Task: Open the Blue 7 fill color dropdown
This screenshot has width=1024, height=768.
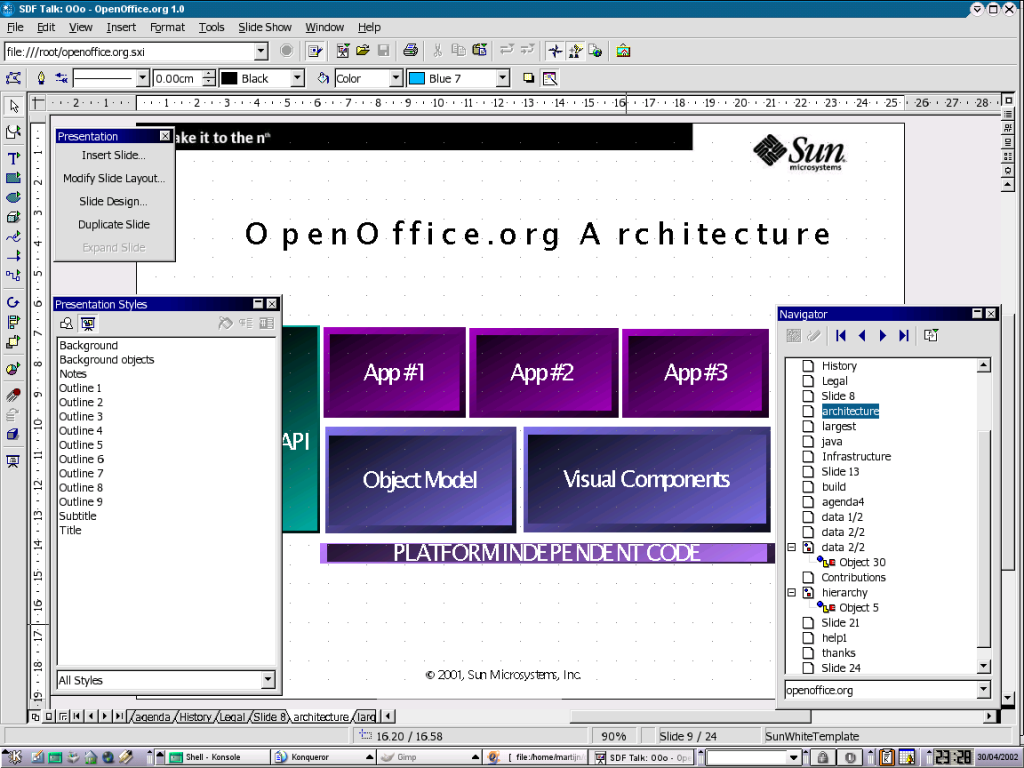Action: pyautogui.click(x=502, y=78)
